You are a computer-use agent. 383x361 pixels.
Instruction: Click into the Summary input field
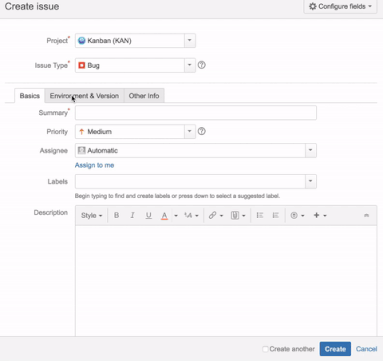[x=196, y=113]
